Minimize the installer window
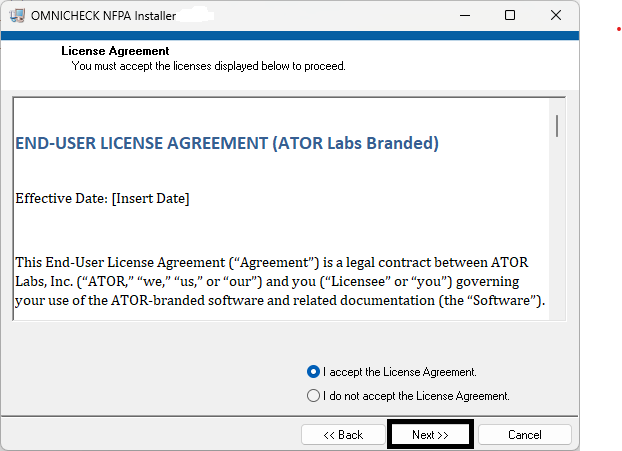Image resolution: width=622 pixels, height=451 pixels. click(x=465, y=15)
